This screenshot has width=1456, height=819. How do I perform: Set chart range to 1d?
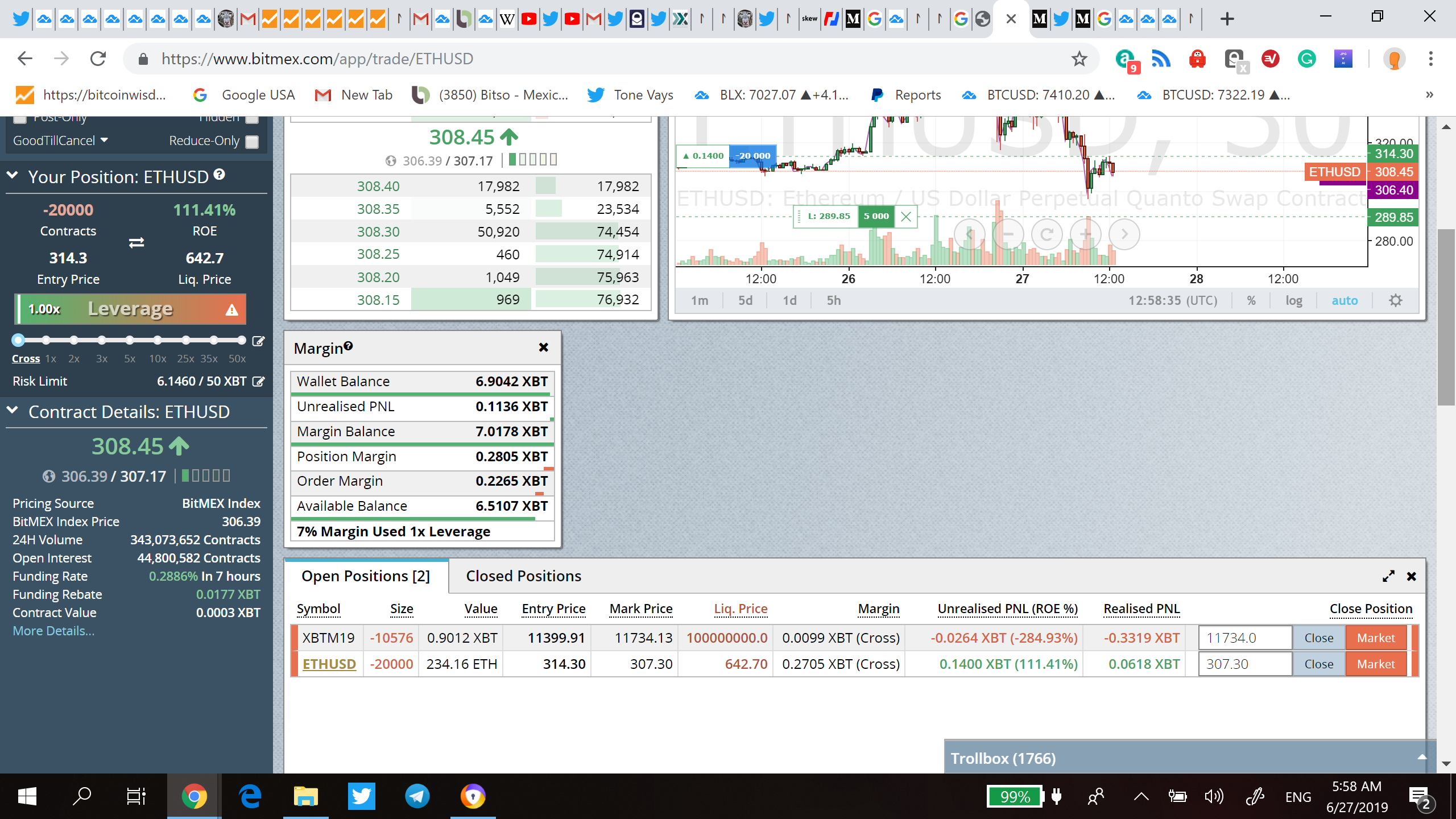pyautogui.click(x=789, y=300)
